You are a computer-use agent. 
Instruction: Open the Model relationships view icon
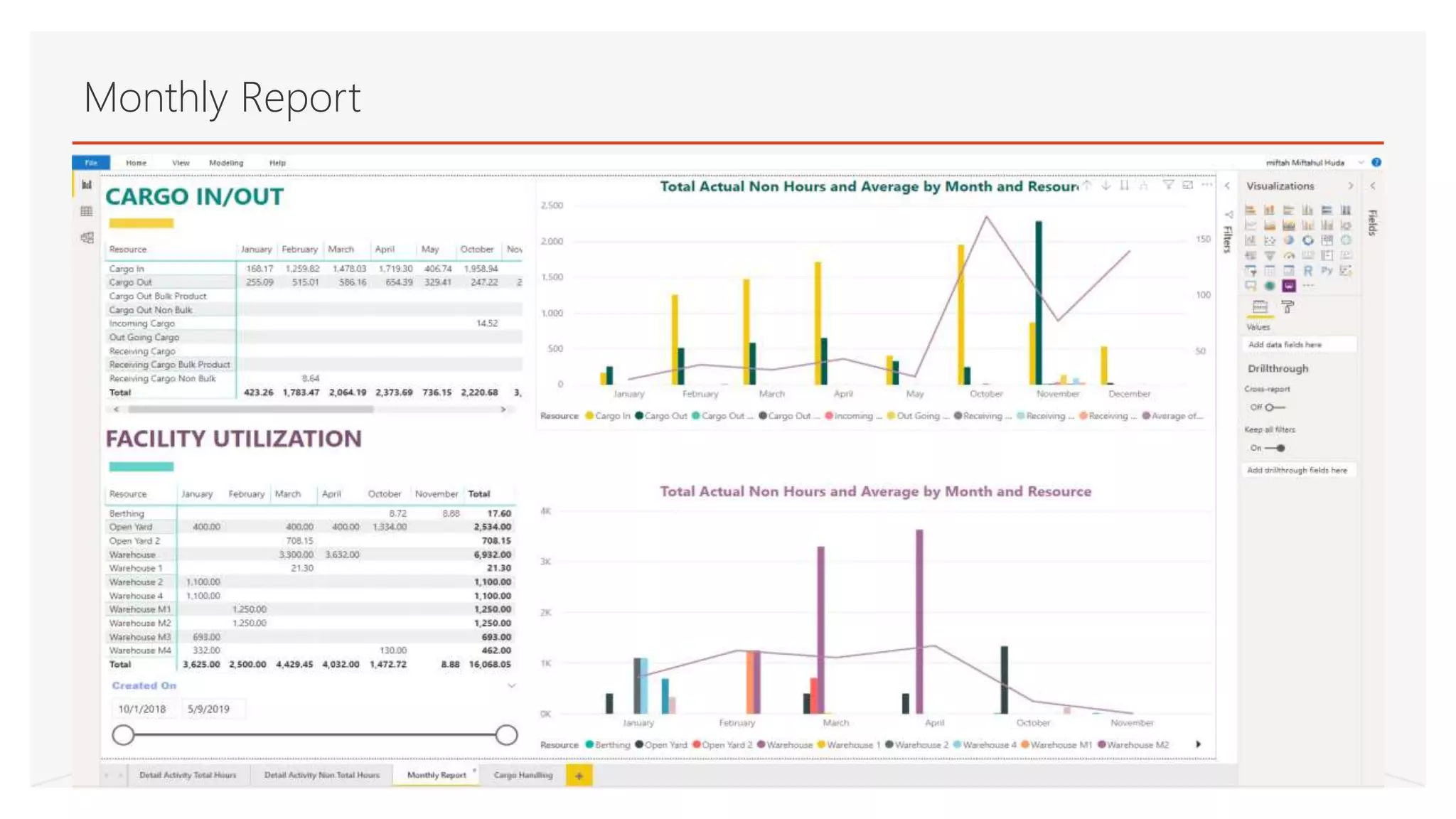[87, 237]
